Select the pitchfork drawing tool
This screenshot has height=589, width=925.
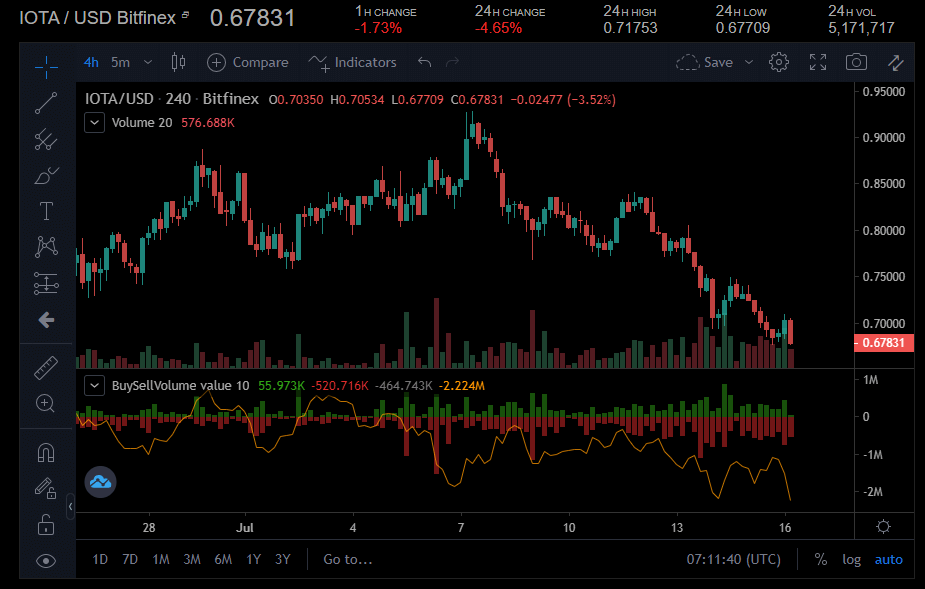(x=46, y=139)
